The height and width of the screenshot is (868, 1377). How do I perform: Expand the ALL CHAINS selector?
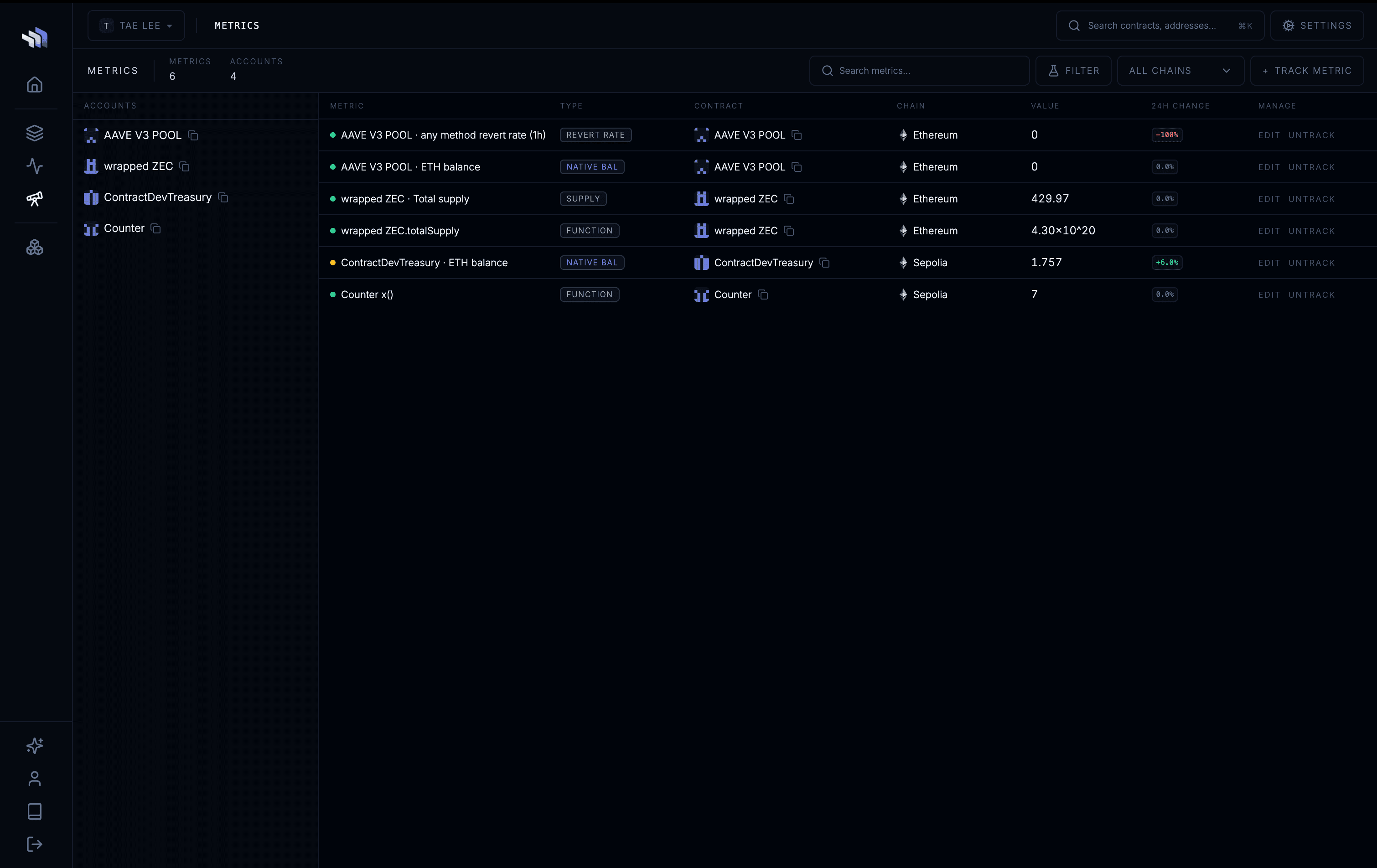[x=1180, y=70]
